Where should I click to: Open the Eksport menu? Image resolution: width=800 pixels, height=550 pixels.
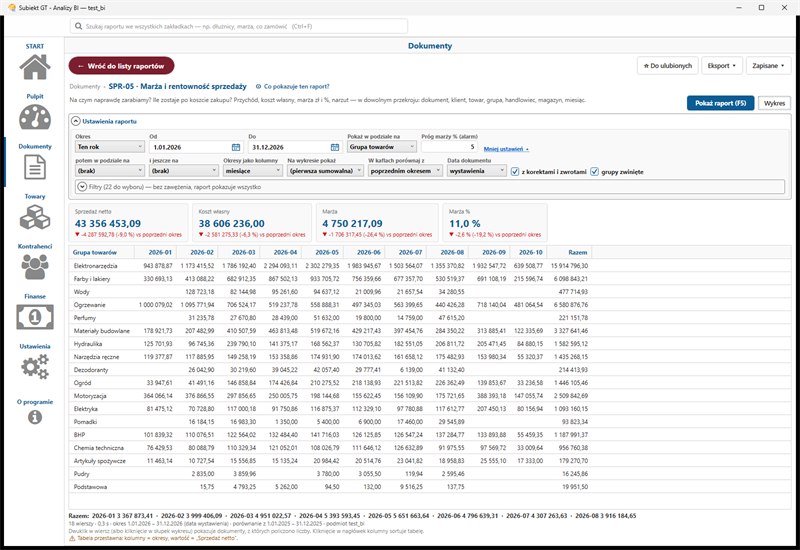tap(721, 66)
